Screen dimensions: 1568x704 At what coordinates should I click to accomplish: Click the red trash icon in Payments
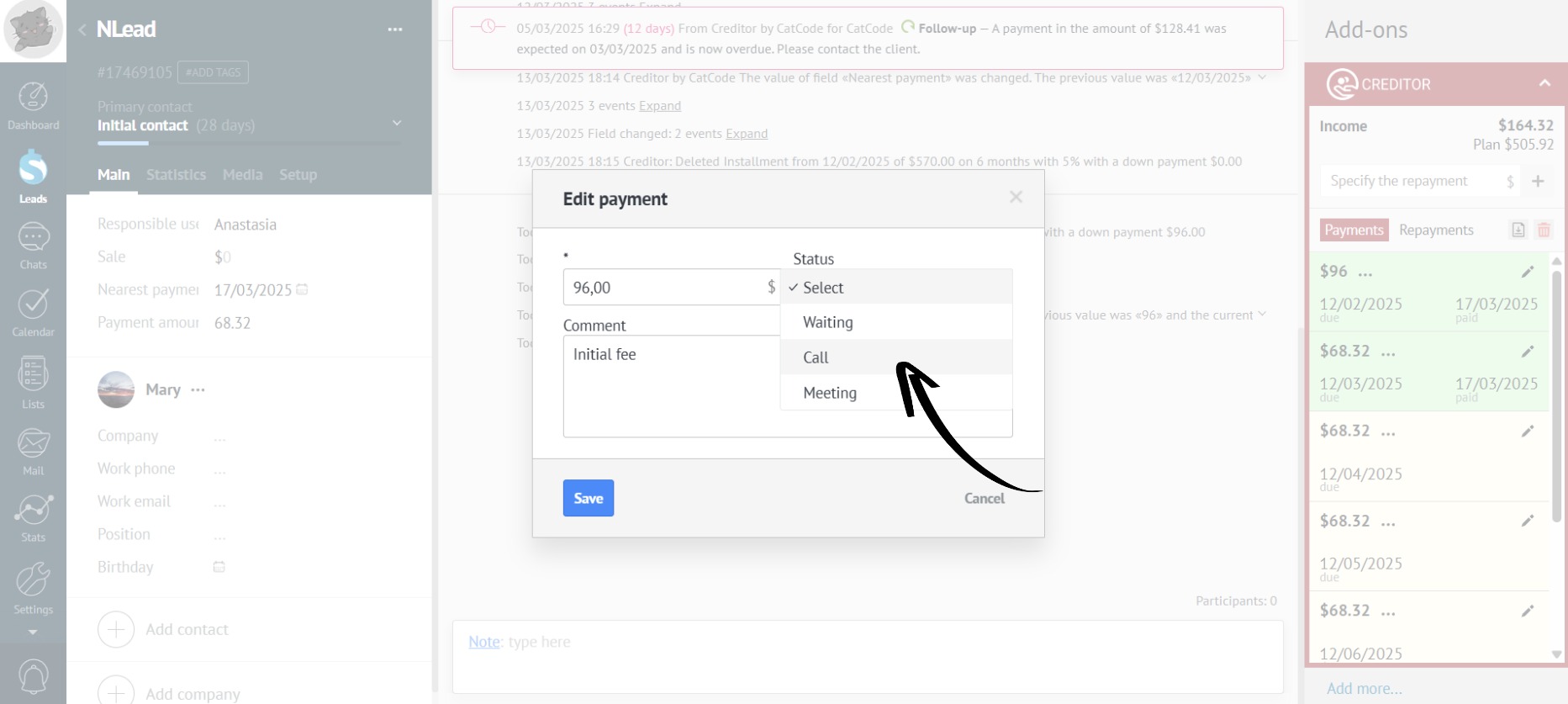1544,230
